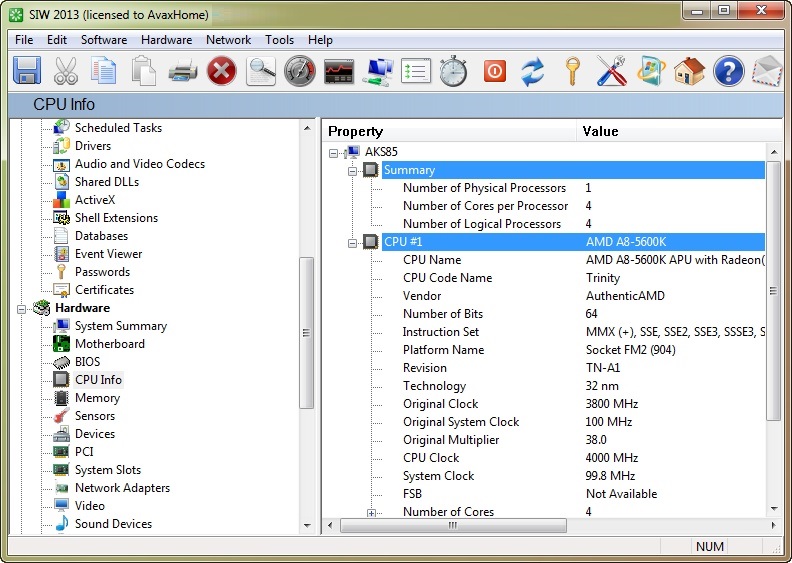Select System Slots in the tree
The height and width of the screenshot is (563, 792).
[x=108, y=470]
